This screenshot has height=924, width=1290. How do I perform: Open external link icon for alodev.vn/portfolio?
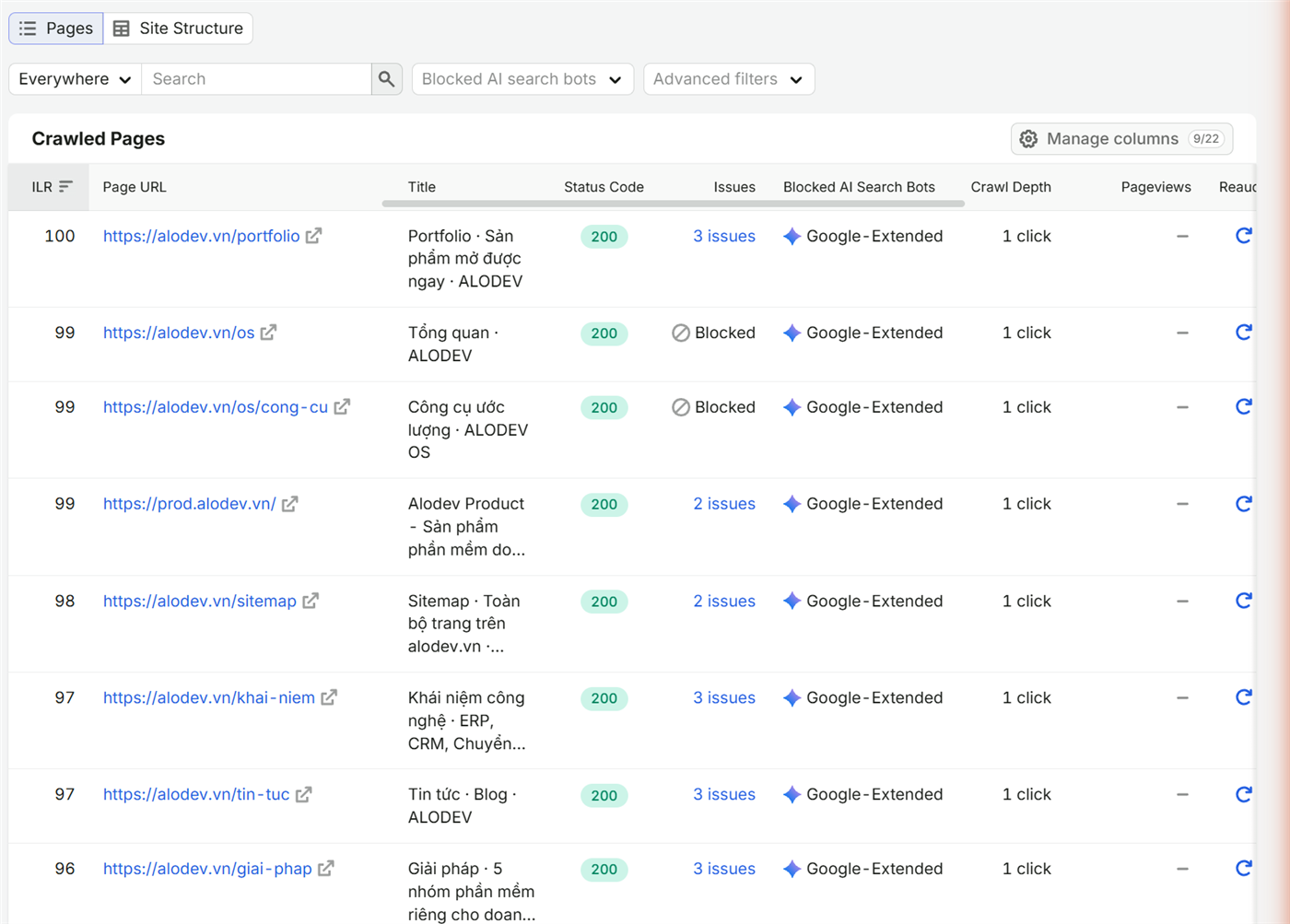tap(313, 236)
